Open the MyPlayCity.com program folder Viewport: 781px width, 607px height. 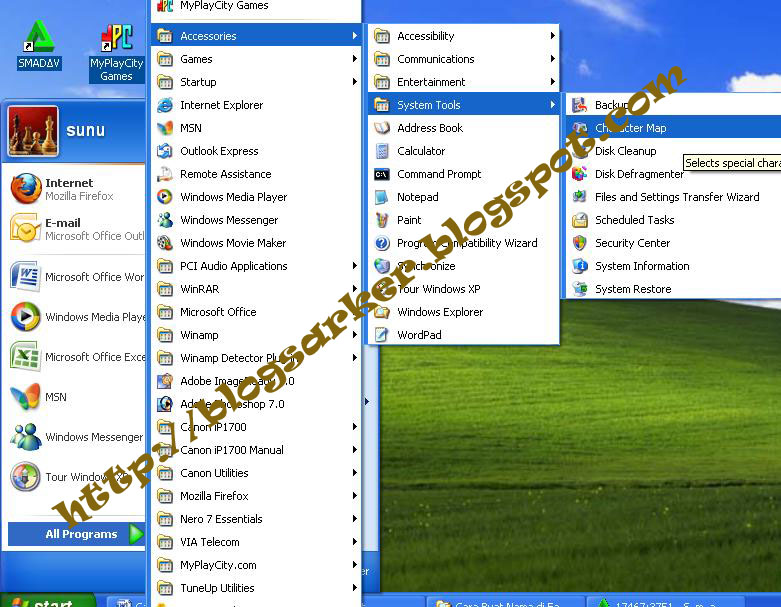pyautogui.click(x=256, y=565)
